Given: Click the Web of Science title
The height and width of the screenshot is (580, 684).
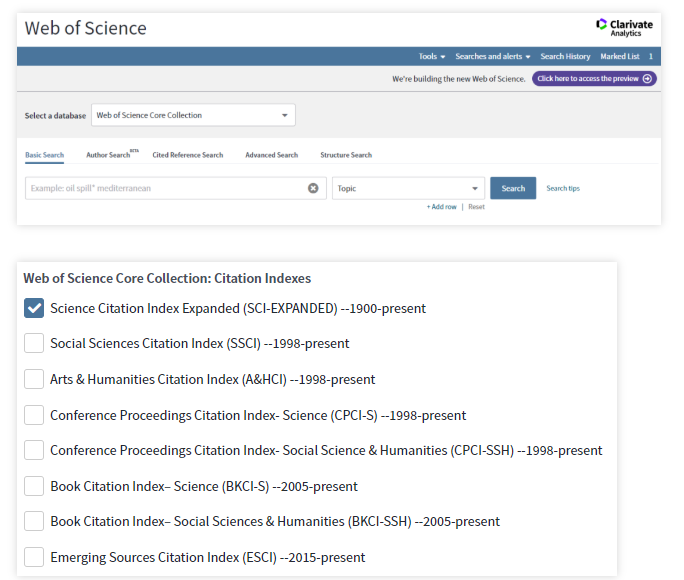Looking at the screenshot, I should pos(86,28).
